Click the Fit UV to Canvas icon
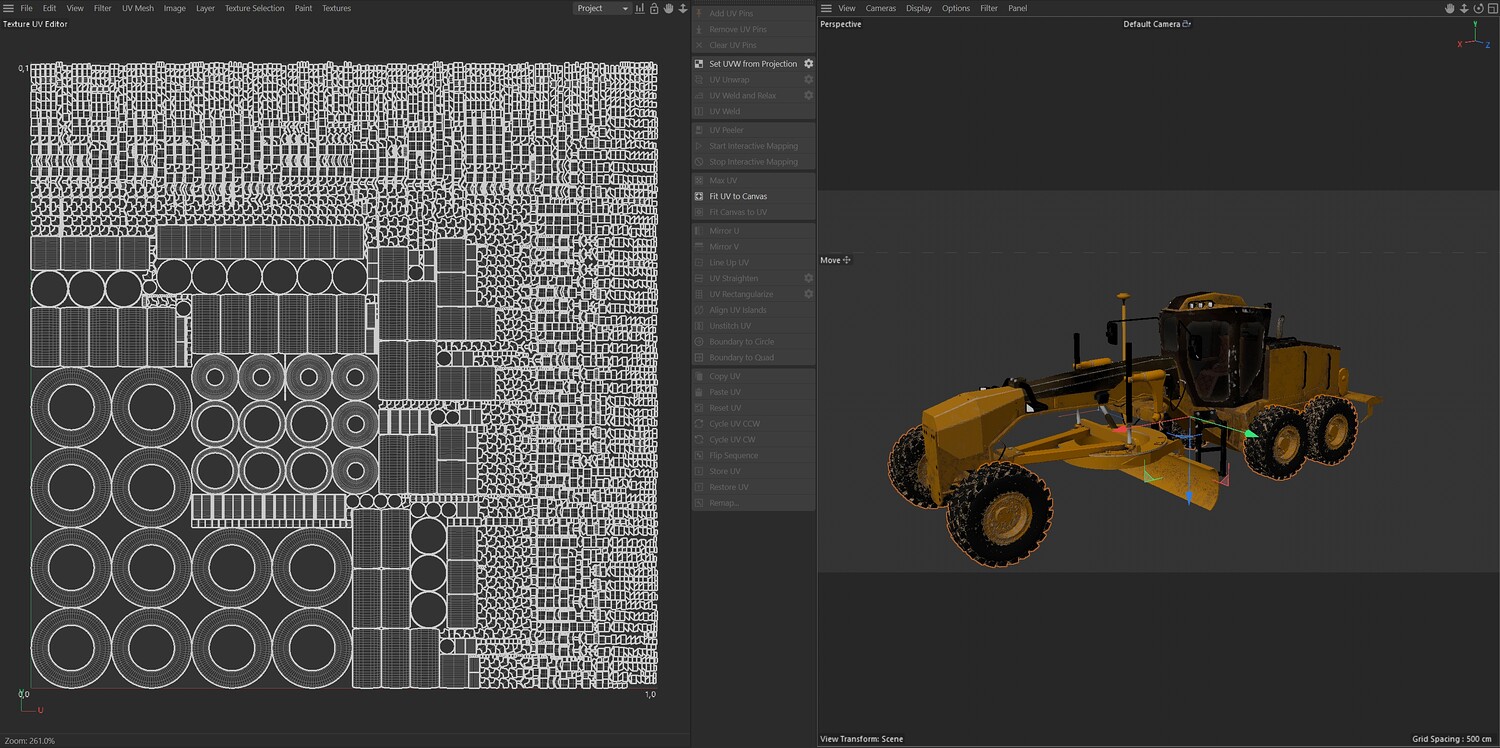Screen dimensions: 1500x748 tap(699, 196)
